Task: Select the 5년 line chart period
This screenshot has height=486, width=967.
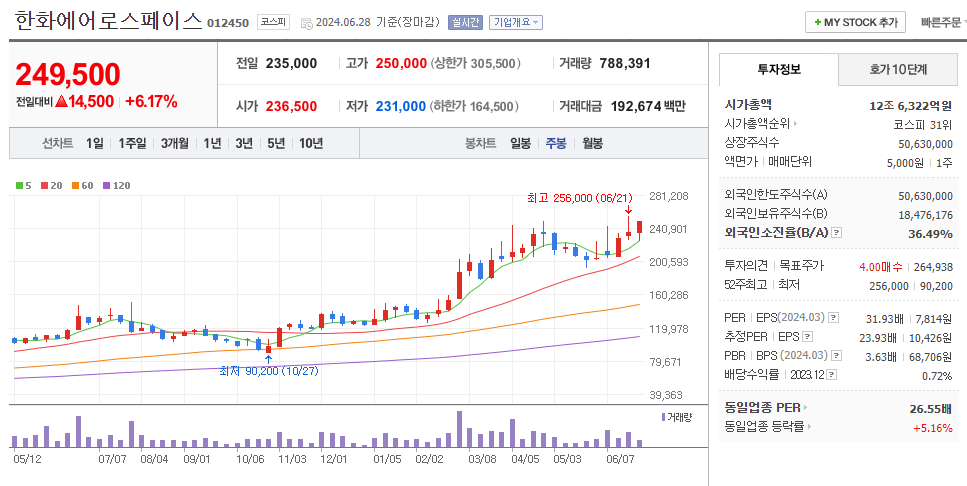Action: [x=276, y=143]
